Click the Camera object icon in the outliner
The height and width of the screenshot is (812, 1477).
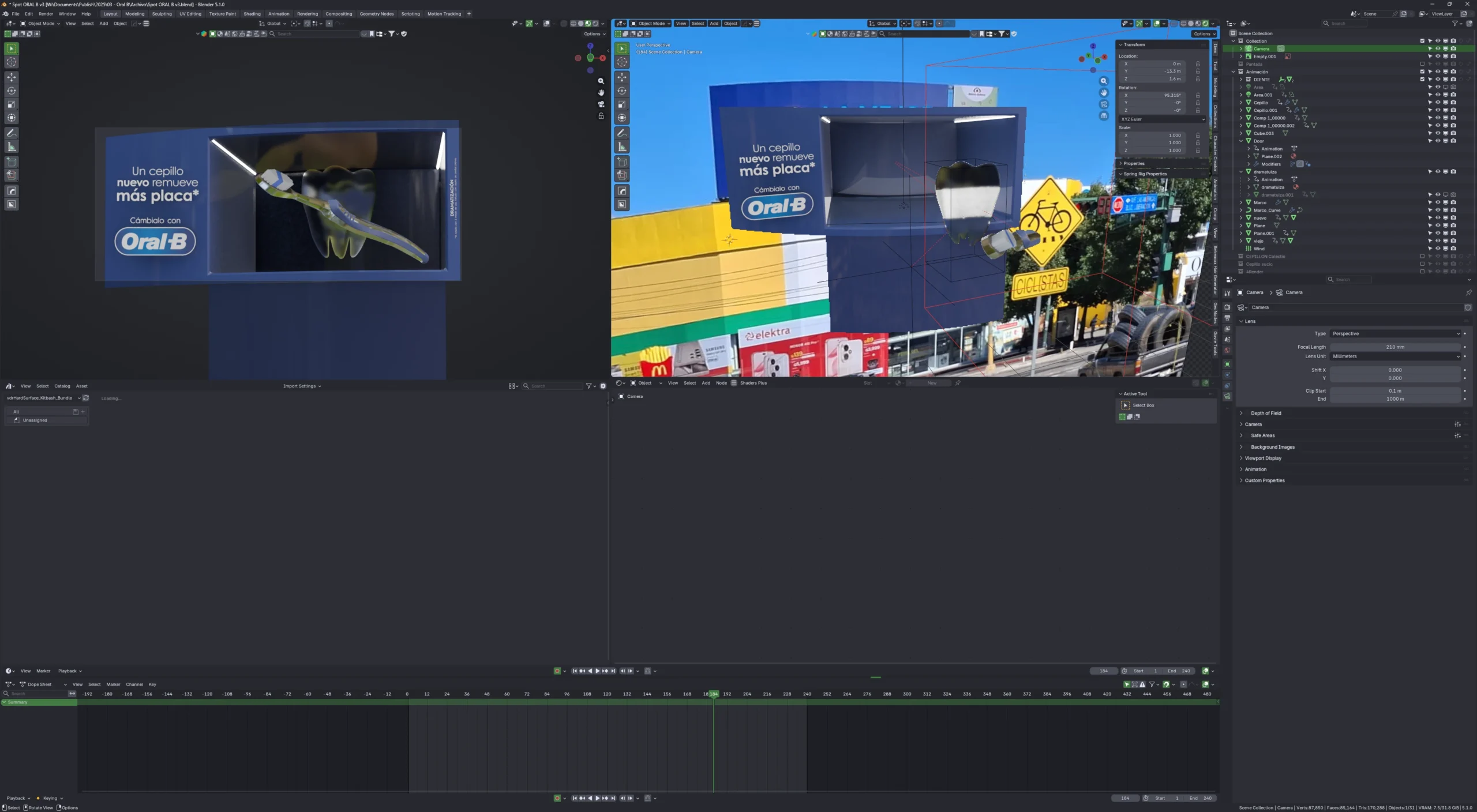[x=1249, y=49]
